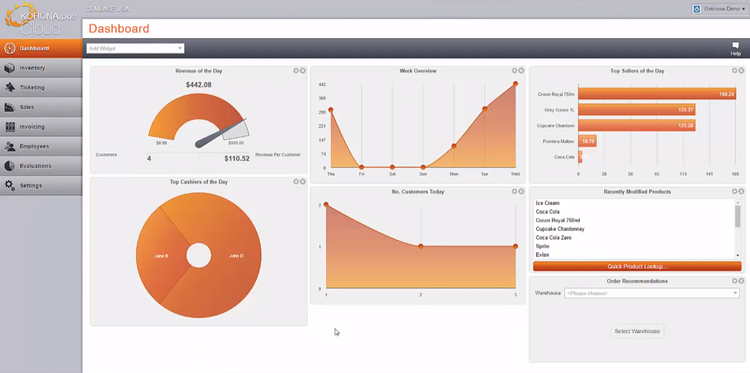
Task: Click the Dashboard page title
Action: (119, 29)
